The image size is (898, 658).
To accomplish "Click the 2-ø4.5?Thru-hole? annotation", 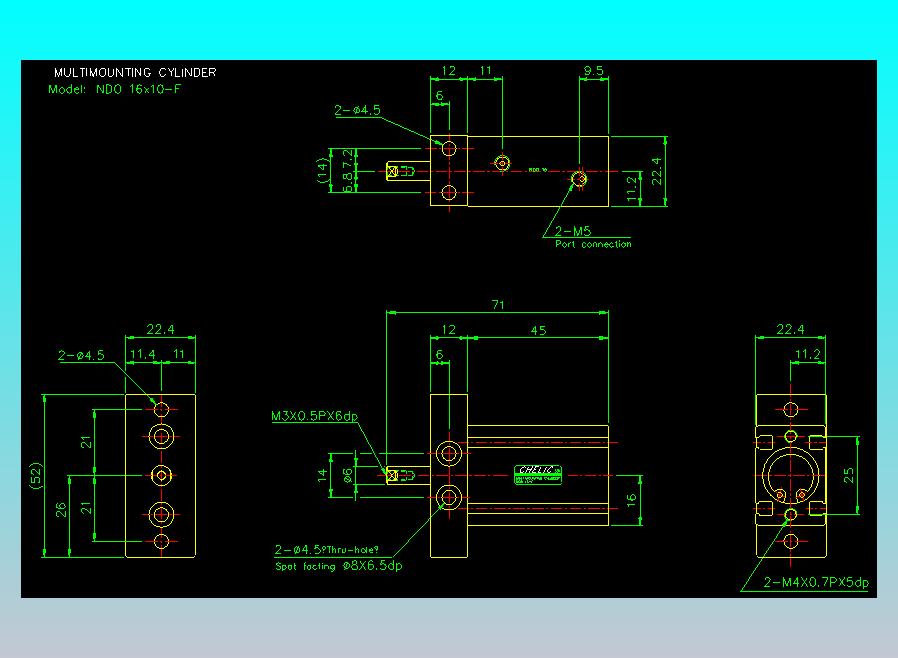I will [333, 550].
